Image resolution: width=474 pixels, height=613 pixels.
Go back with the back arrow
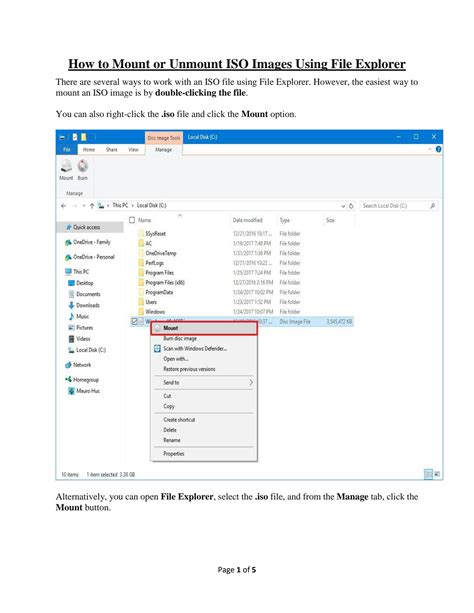pyautogui.click(x=63, y=206)
